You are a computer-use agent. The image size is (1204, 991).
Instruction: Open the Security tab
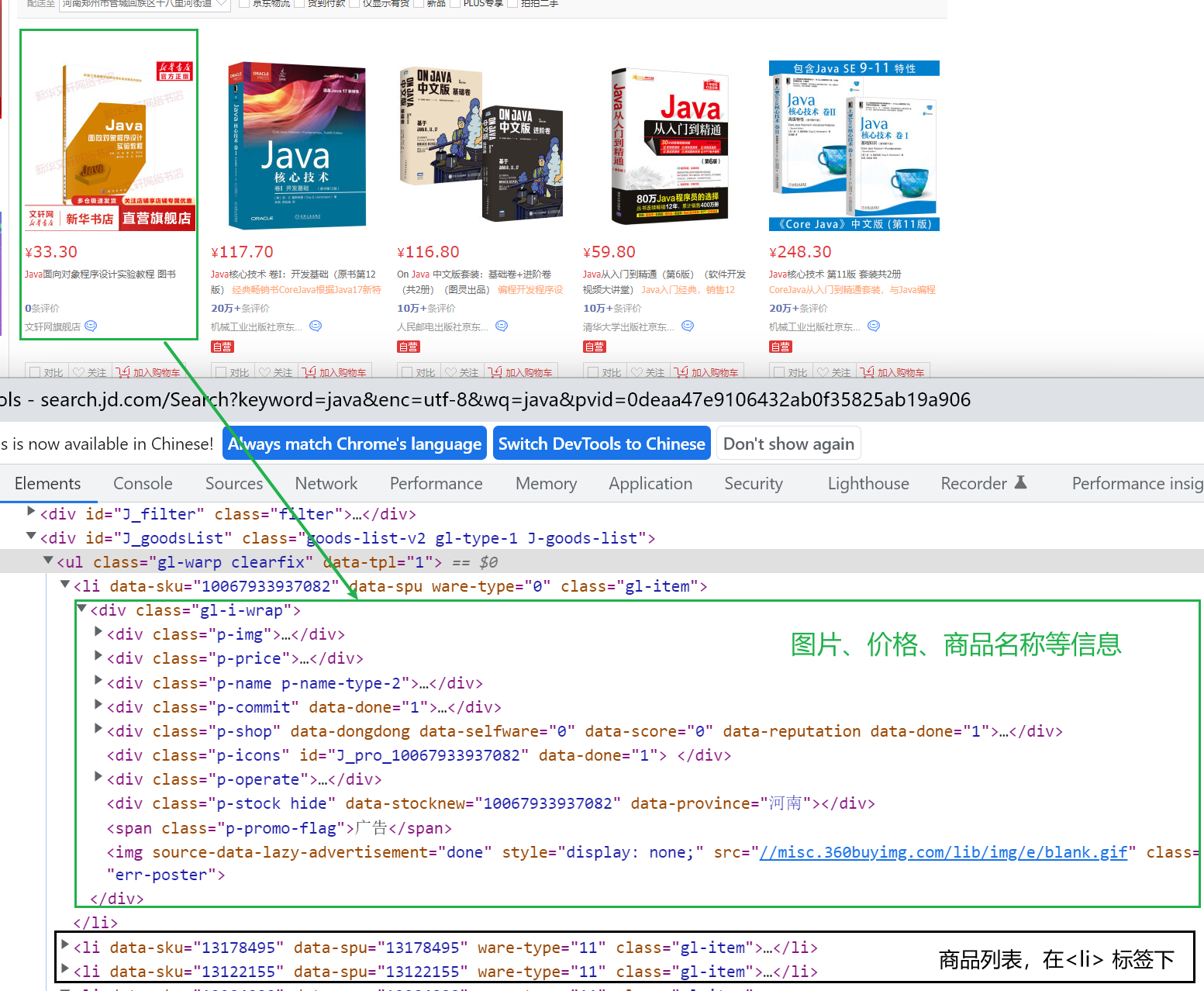(x=754, y=483)
